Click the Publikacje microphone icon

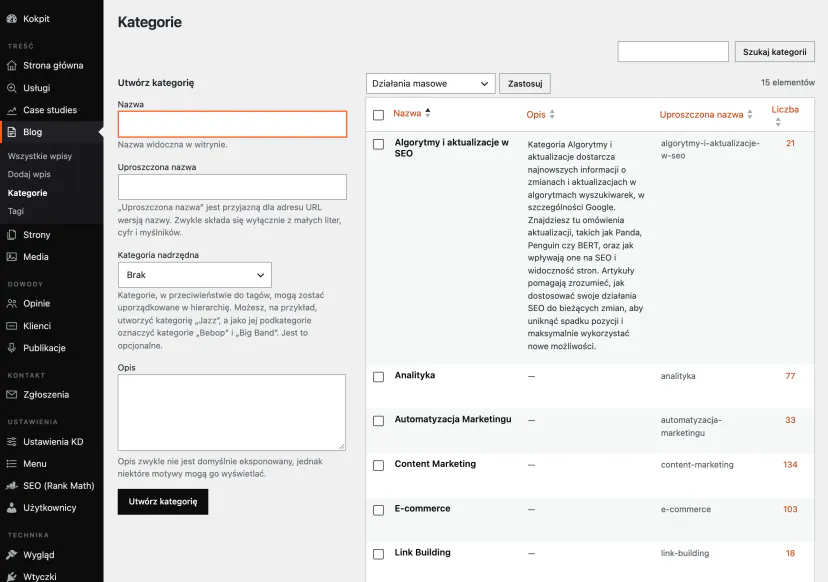pyautogui.click(x=12, y=348)
